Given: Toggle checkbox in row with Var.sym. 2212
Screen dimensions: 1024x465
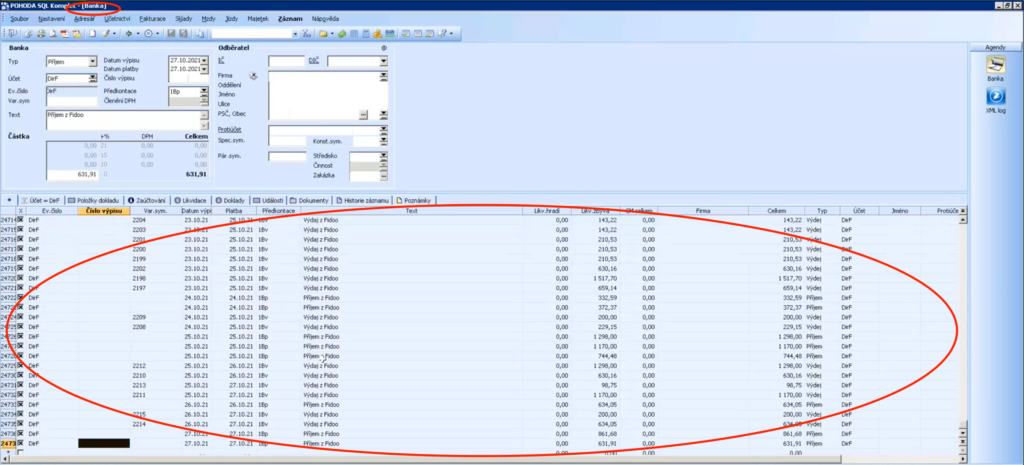Looking at the screenshot, I should [x=20, y=366].
